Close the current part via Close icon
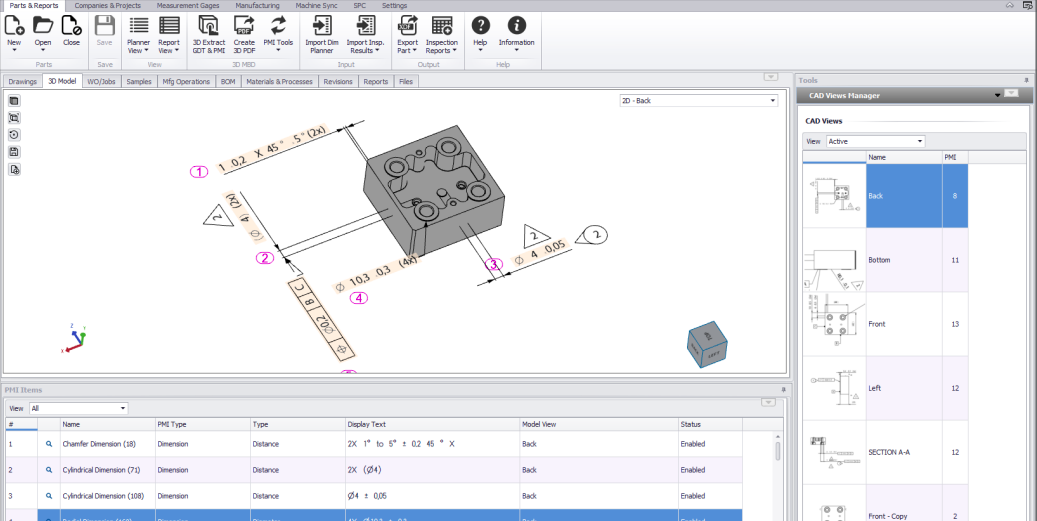 [71, 25]
